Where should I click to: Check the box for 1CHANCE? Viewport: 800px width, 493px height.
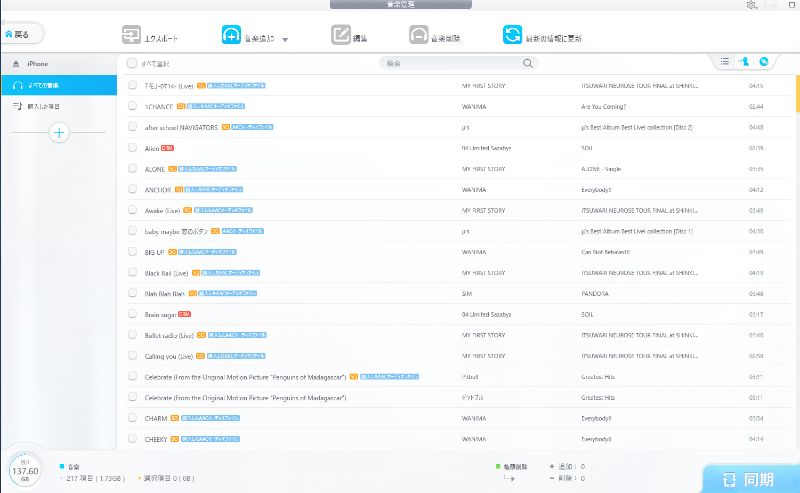(133, 106)
